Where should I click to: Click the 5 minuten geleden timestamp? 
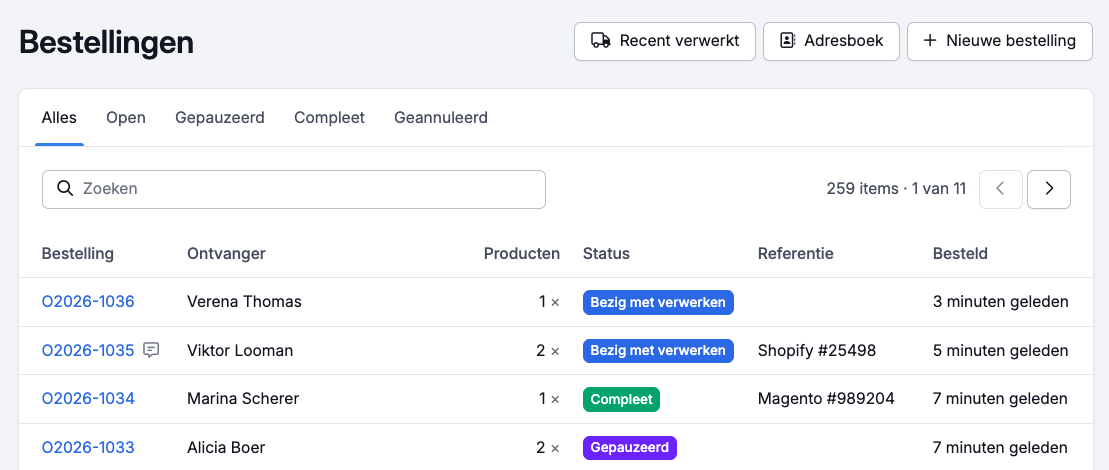point(1000,350)
